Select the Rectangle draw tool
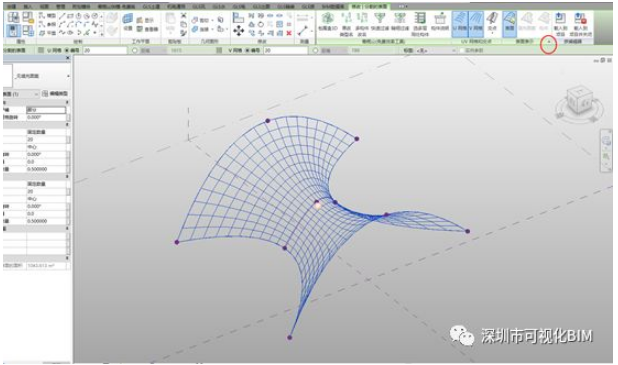The width and height of the screenshot is (618, 365). click(x=70, y=16)
